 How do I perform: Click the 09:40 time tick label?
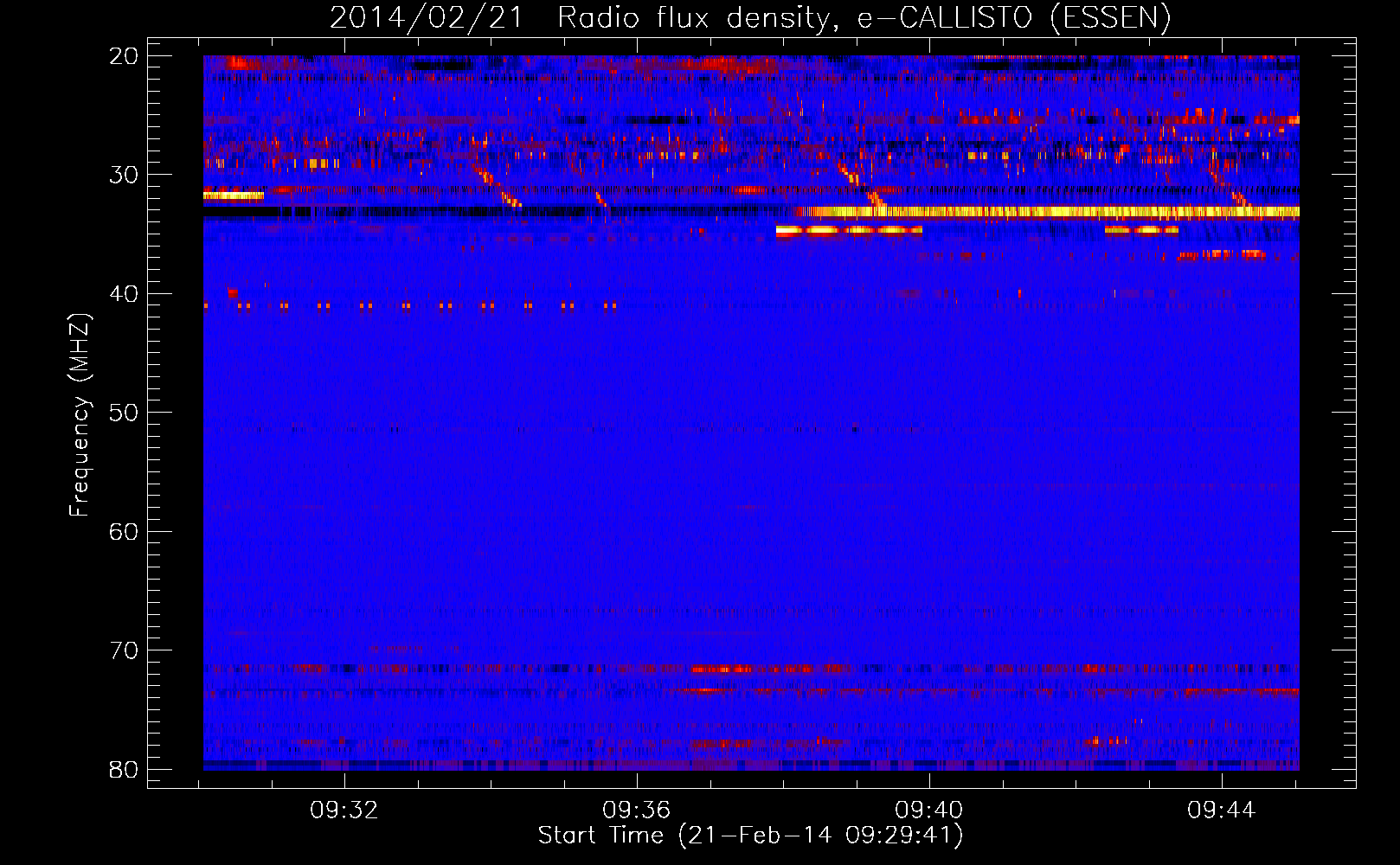click(x=929, y=811)
